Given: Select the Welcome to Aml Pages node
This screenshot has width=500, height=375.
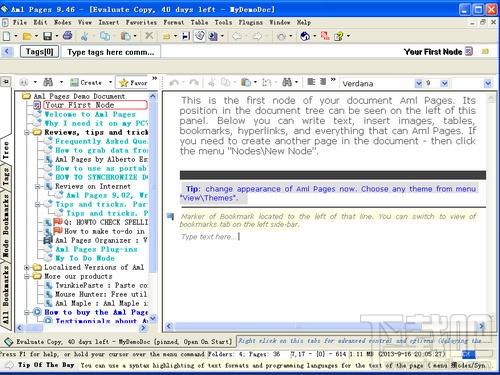Looking at the screenshot, I should coord(90,114).
